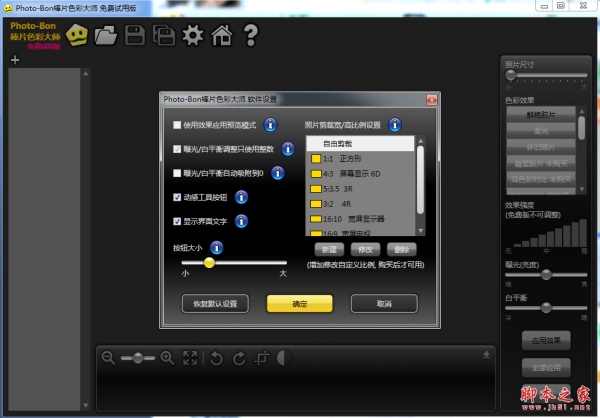Show info for 曝光/白平衡自动吸附到0 option

[x=278, y=173]
